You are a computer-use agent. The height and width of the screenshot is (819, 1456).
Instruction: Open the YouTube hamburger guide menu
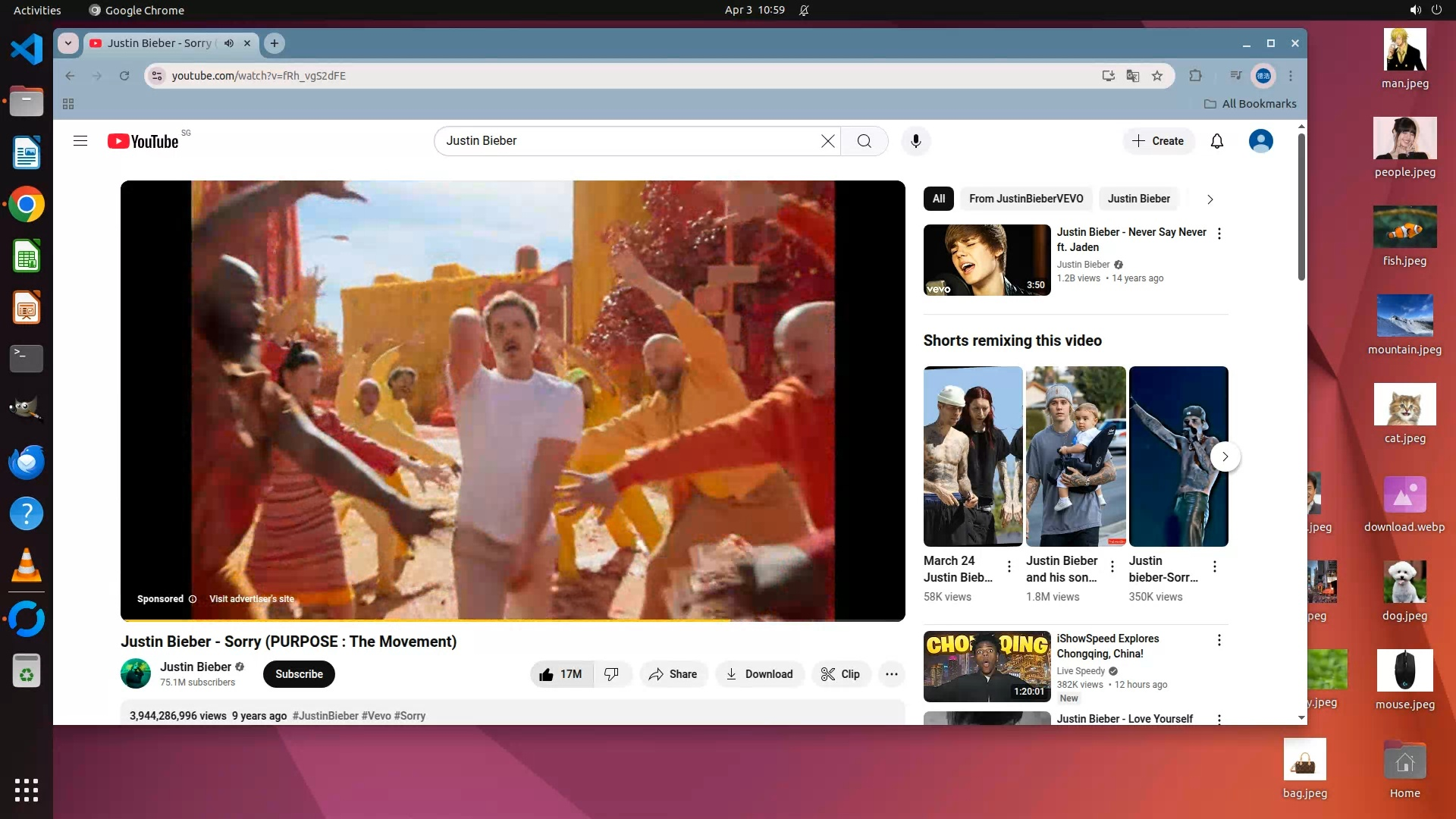pos(80,141)
